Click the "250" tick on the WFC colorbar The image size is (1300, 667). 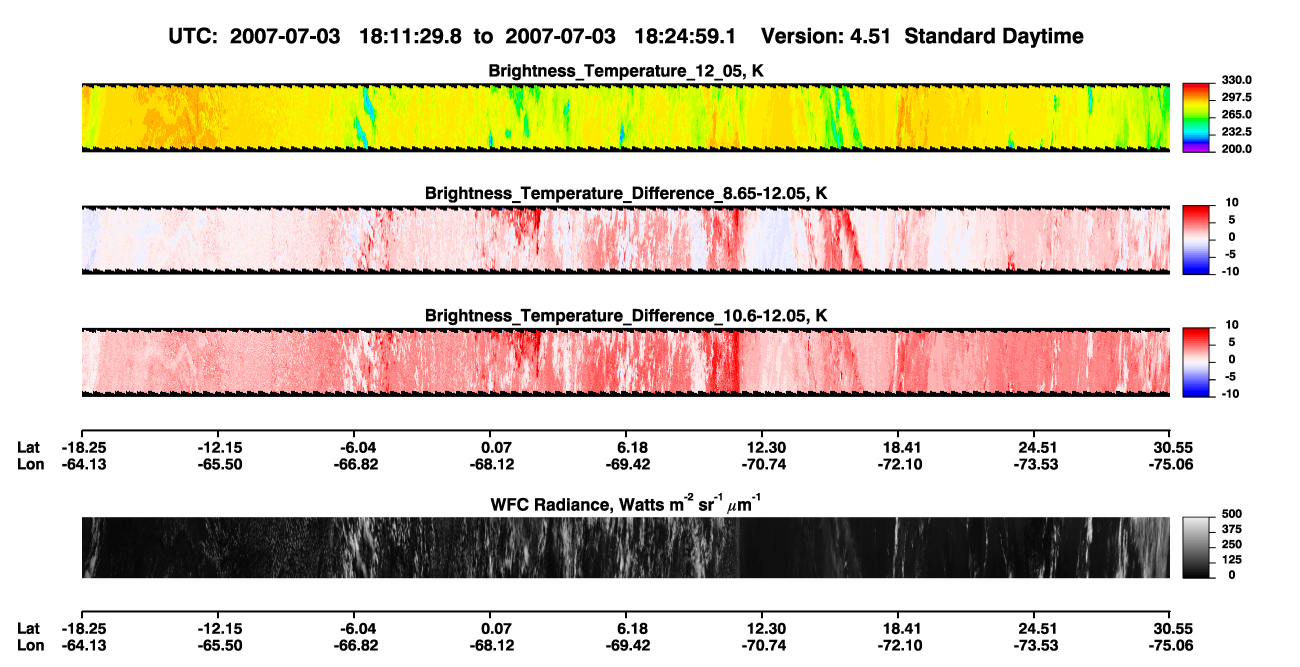[x=1231, y=544]
